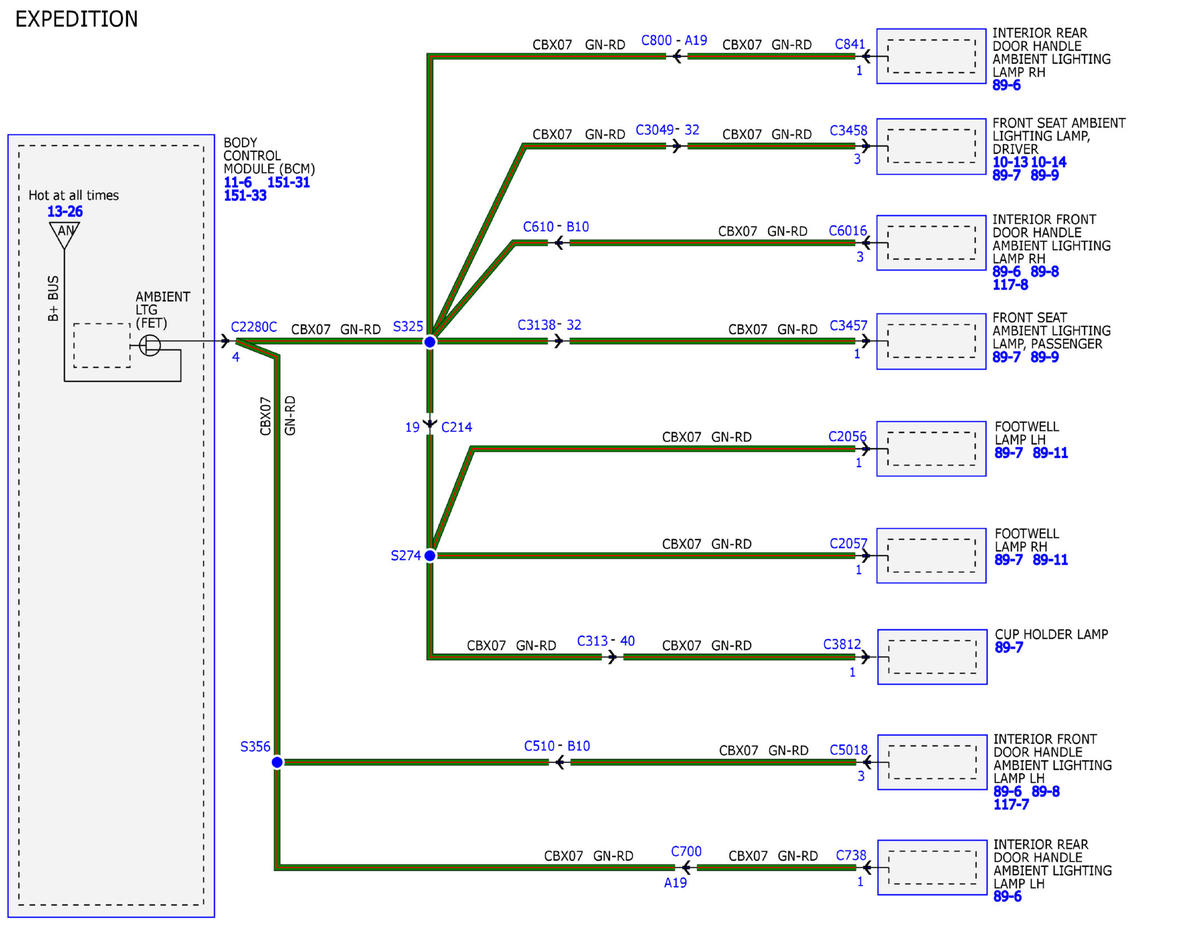Select splice label S356
Screen dimensions: 1200x927
(x=255, y=746)
